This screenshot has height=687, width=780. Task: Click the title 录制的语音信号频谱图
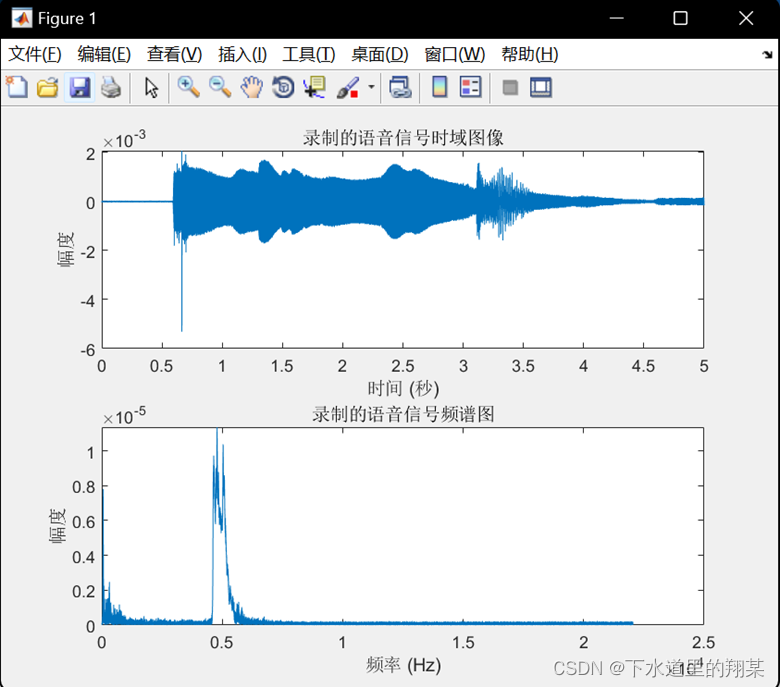403,414
